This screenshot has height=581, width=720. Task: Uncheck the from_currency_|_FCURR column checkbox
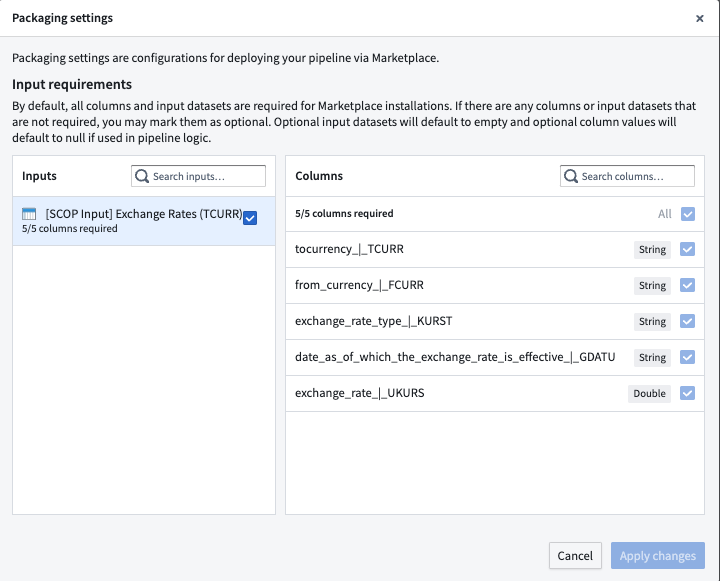[x=687, y=285]
